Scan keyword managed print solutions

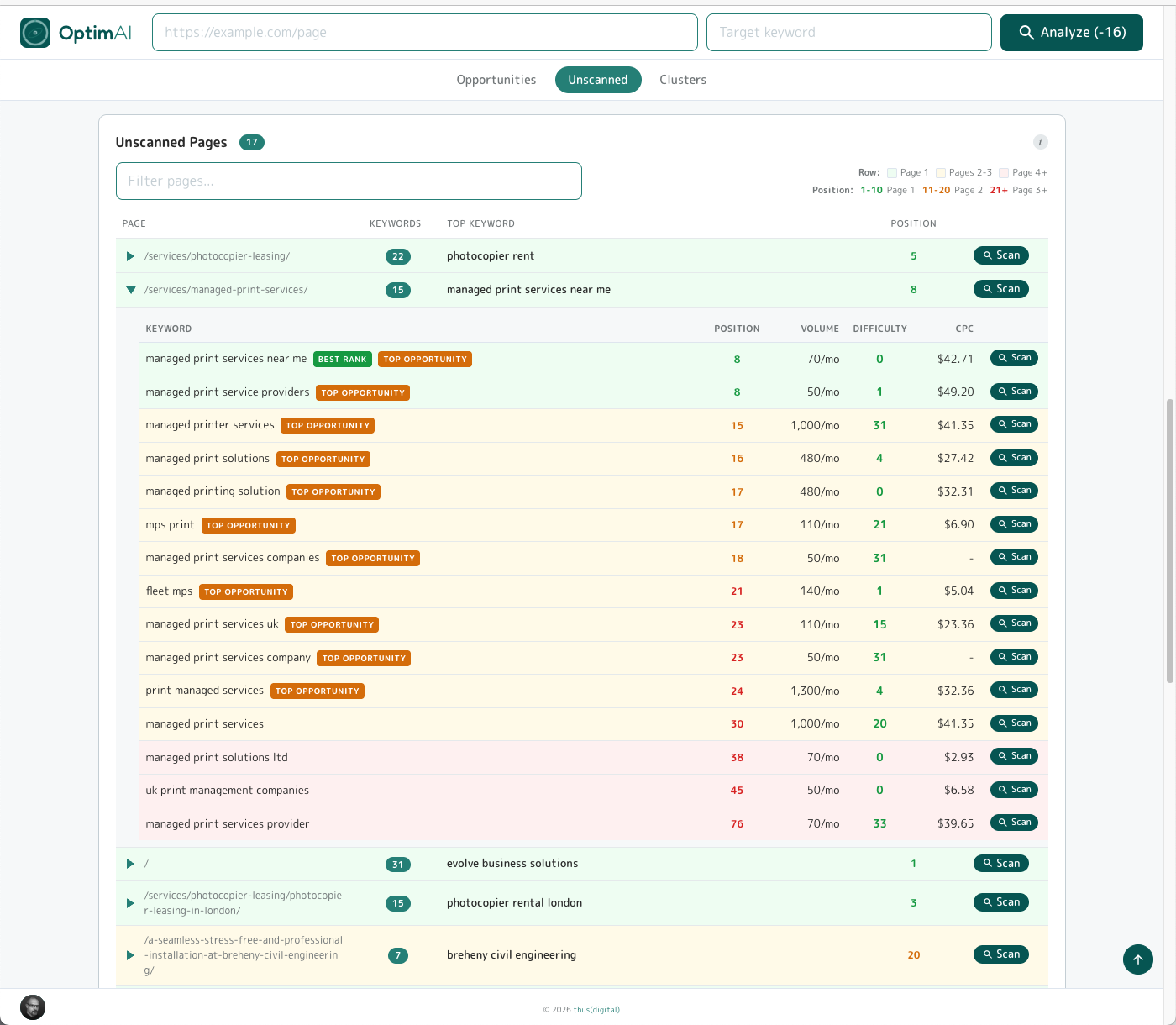(1014, 458)
